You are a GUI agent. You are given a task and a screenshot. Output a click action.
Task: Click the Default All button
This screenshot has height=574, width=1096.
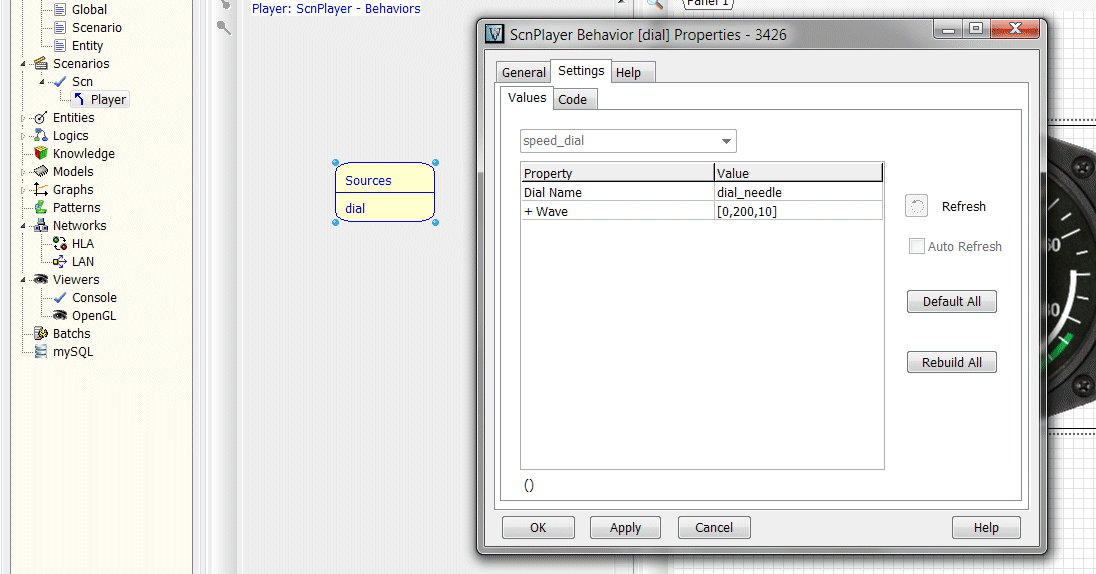(951, 301)
